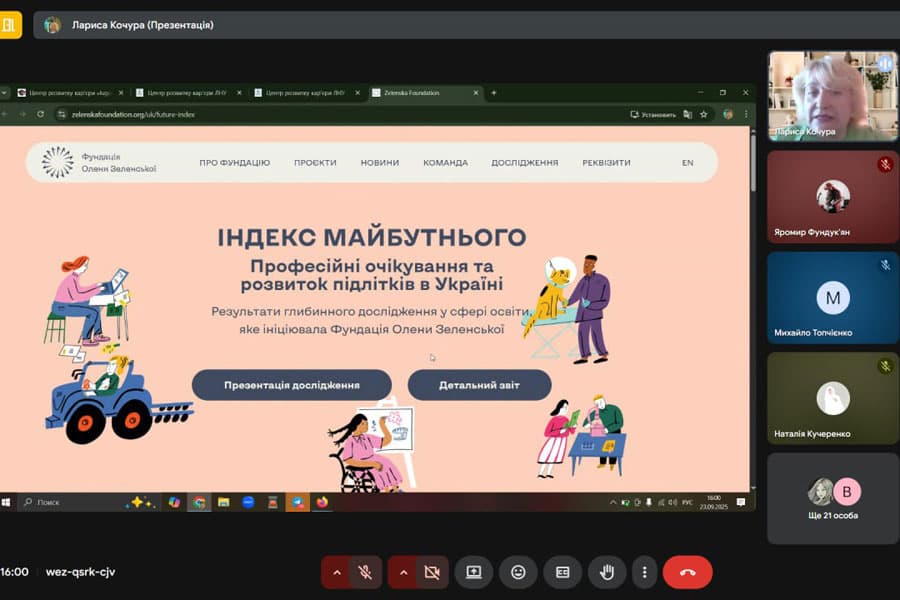Turn on the disabled camera
Image resolution: width=900 pixels, height=600 pixels.
click(x=432, y=572)
